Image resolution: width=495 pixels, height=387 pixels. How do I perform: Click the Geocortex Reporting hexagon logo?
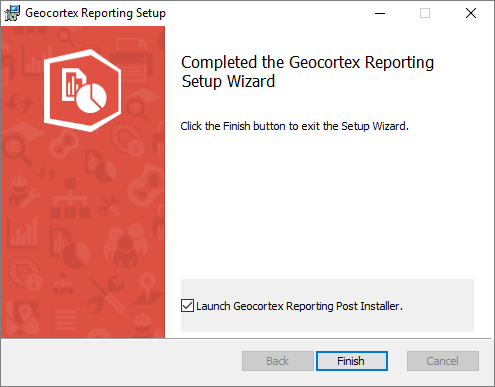click(82, 90)
